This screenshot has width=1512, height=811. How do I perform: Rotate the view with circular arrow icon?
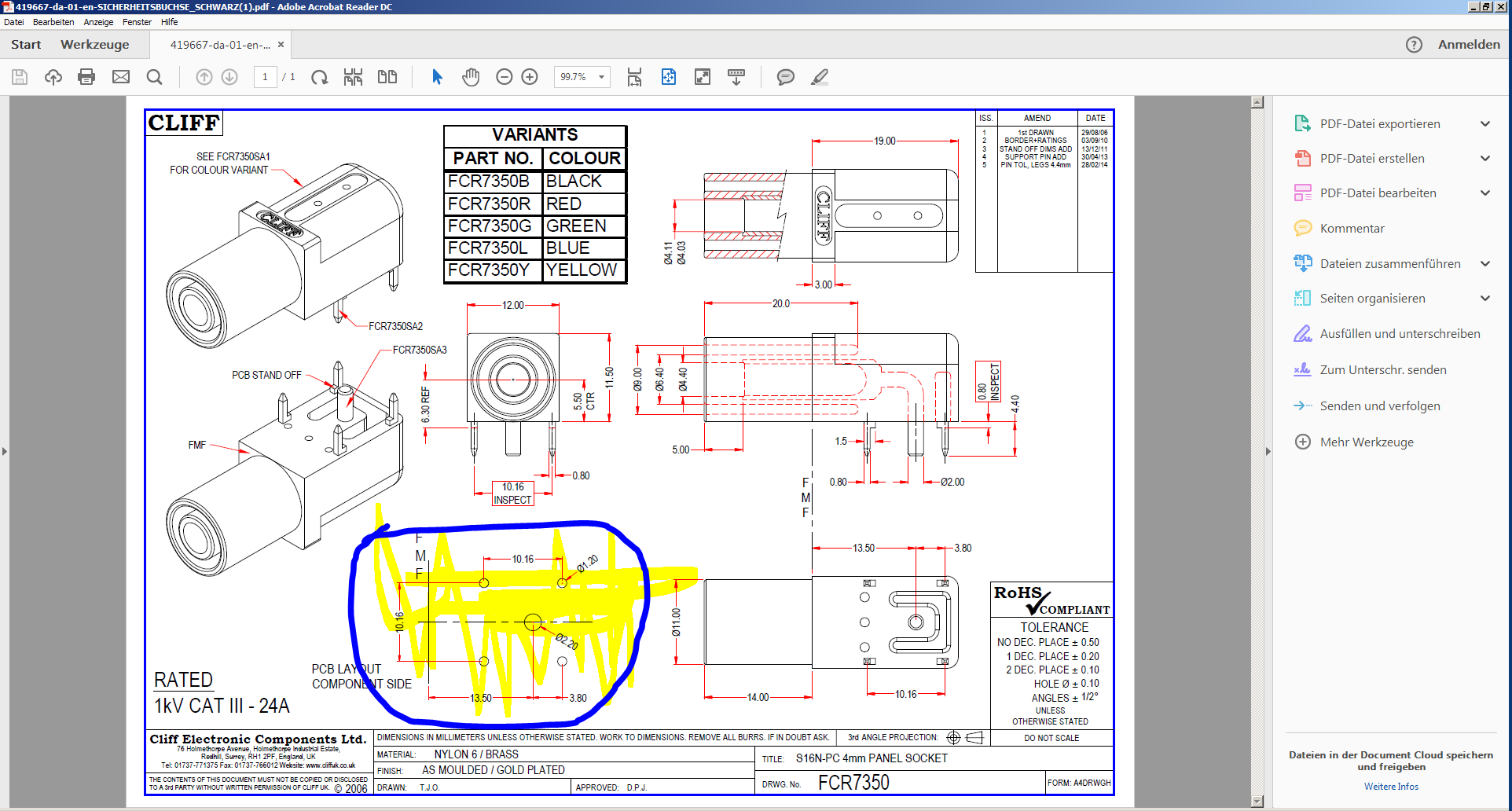point(319,77)
